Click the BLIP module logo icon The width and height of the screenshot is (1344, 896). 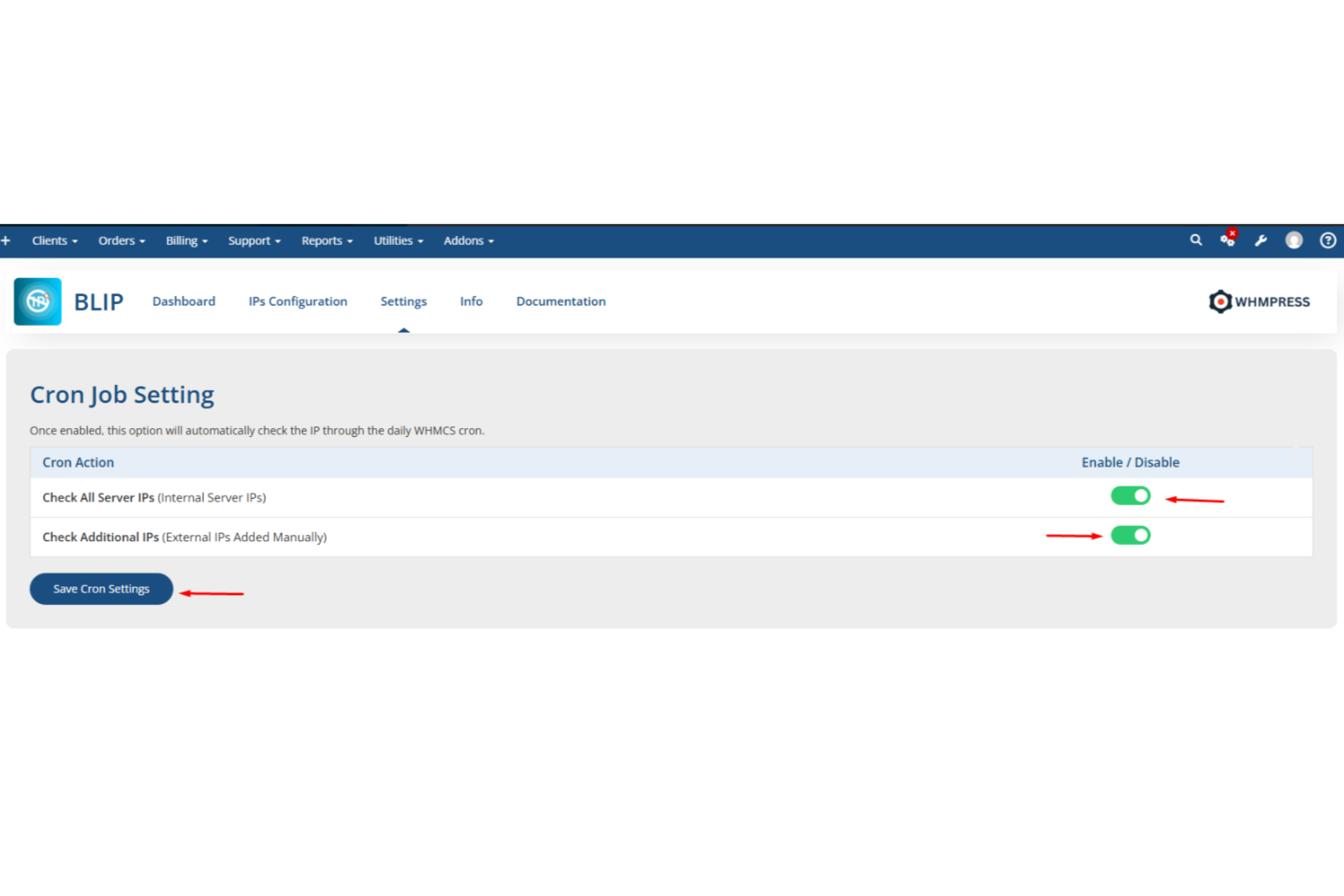pos(38,302)
